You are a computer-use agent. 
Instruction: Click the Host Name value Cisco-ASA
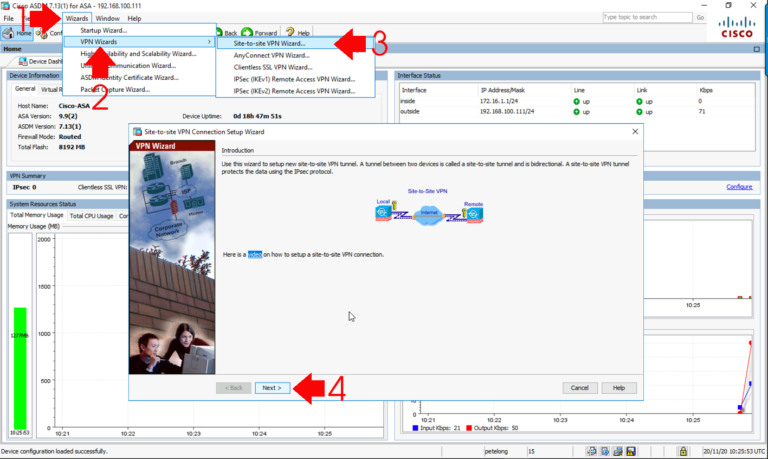74,106
